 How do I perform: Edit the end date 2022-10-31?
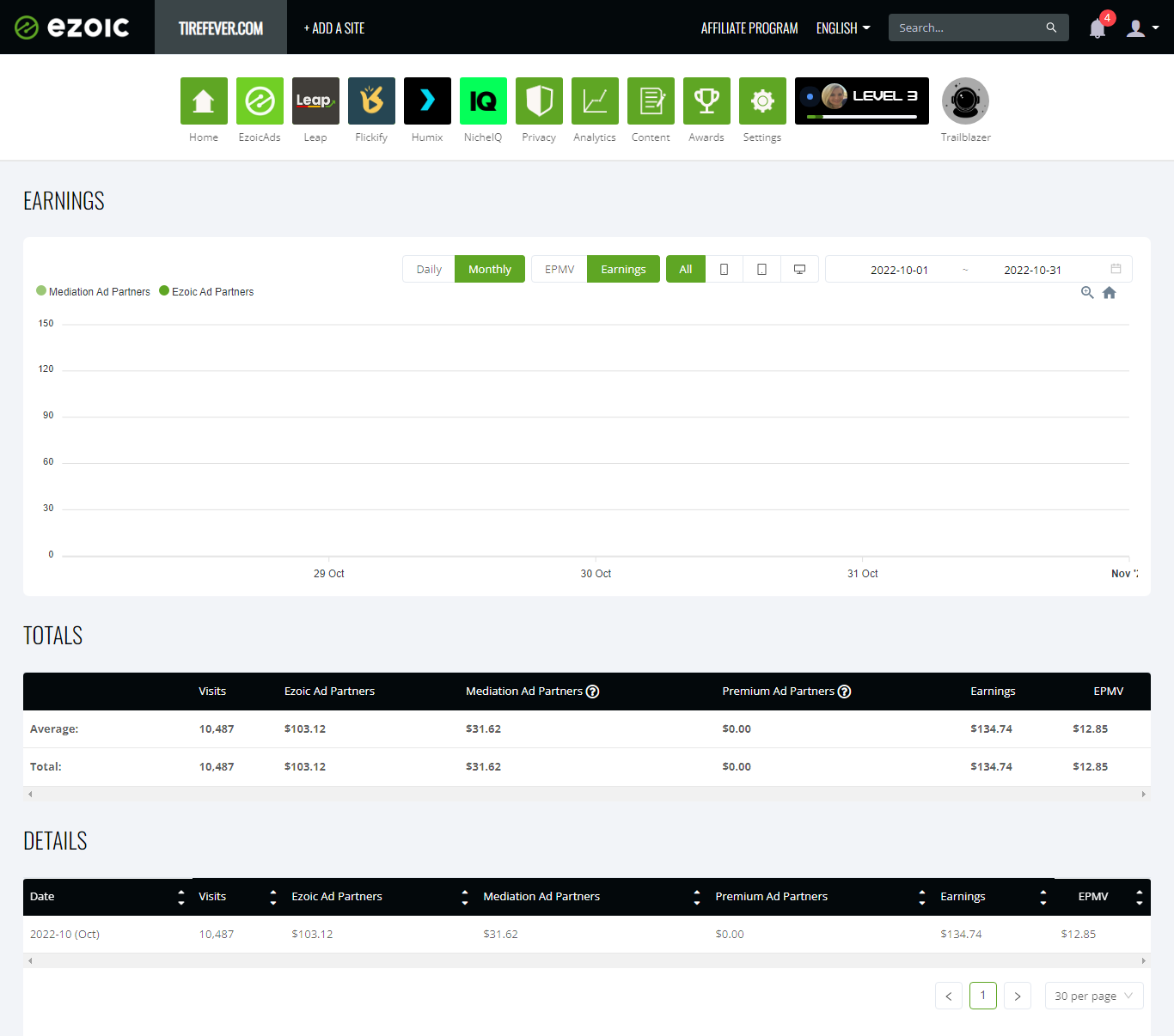point(1032,270)
